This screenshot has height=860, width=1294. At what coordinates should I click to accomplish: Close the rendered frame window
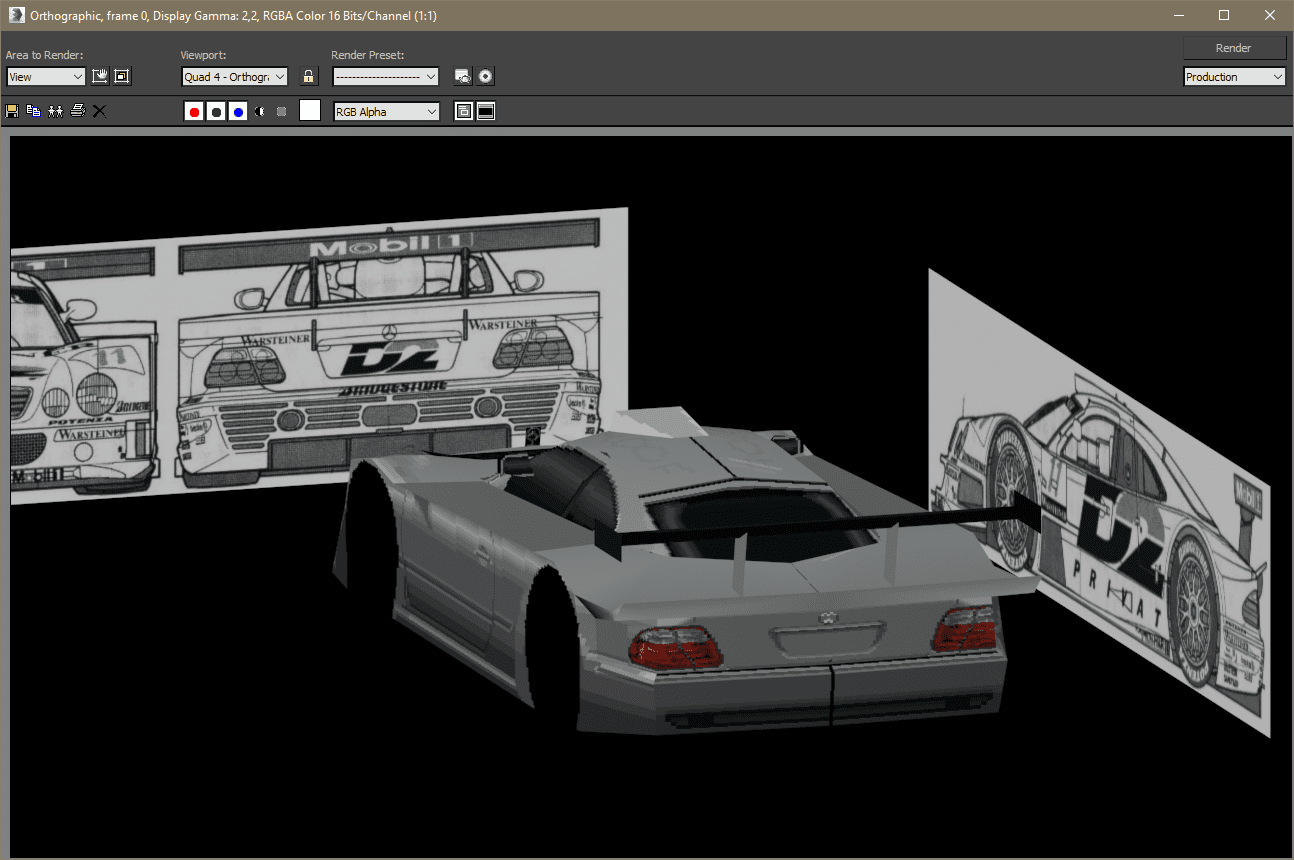pyautogui.click(x=1270, y=15)
